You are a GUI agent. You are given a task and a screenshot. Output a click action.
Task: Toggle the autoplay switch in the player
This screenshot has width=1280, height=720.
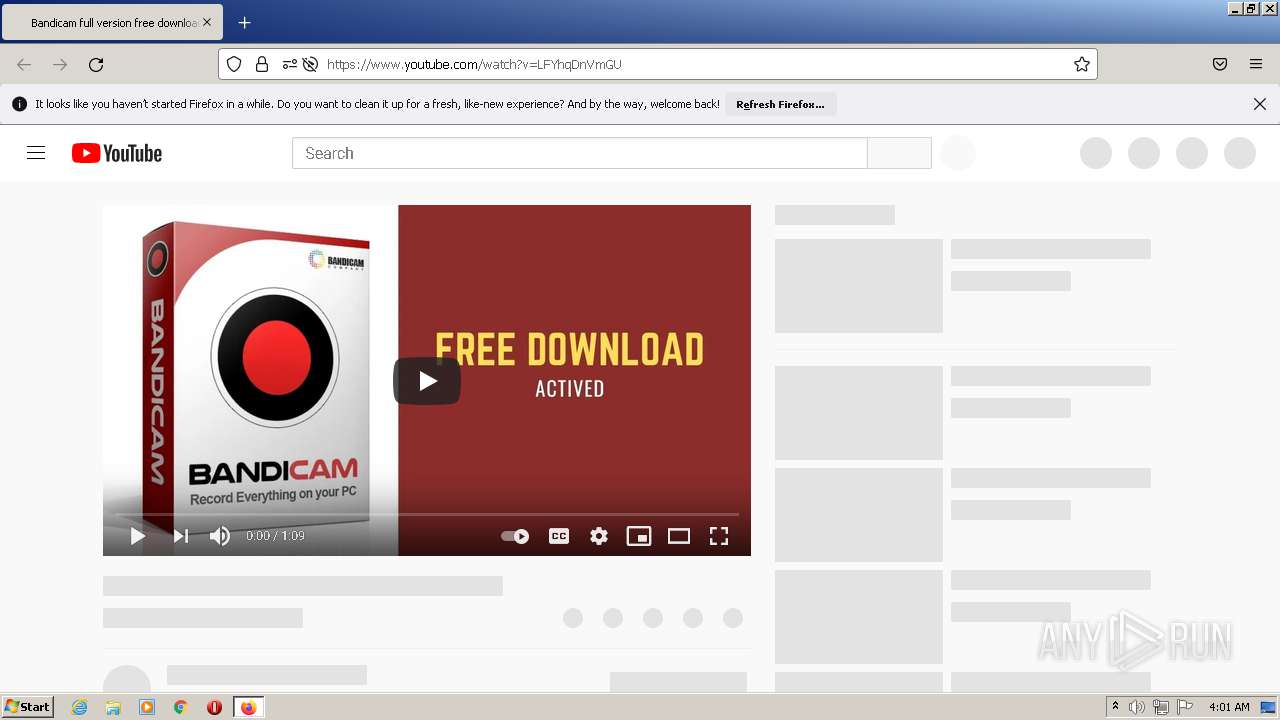click(x=515, y=536)
